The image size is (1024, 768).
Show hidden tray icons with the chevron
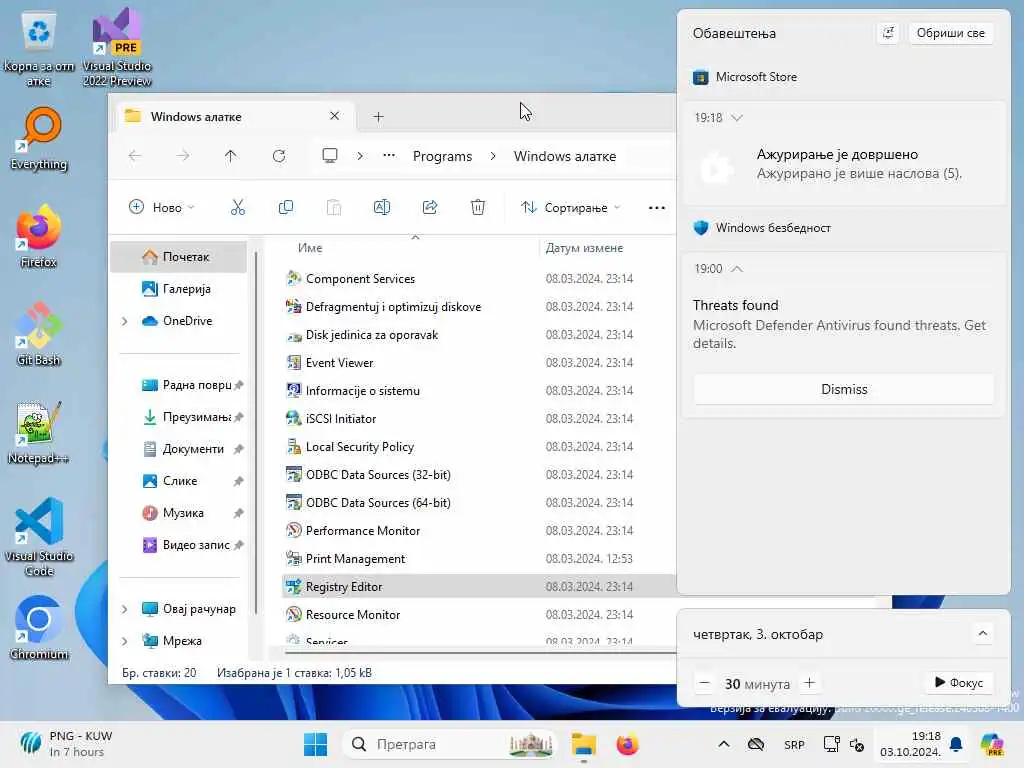click(x=724, y=744)
